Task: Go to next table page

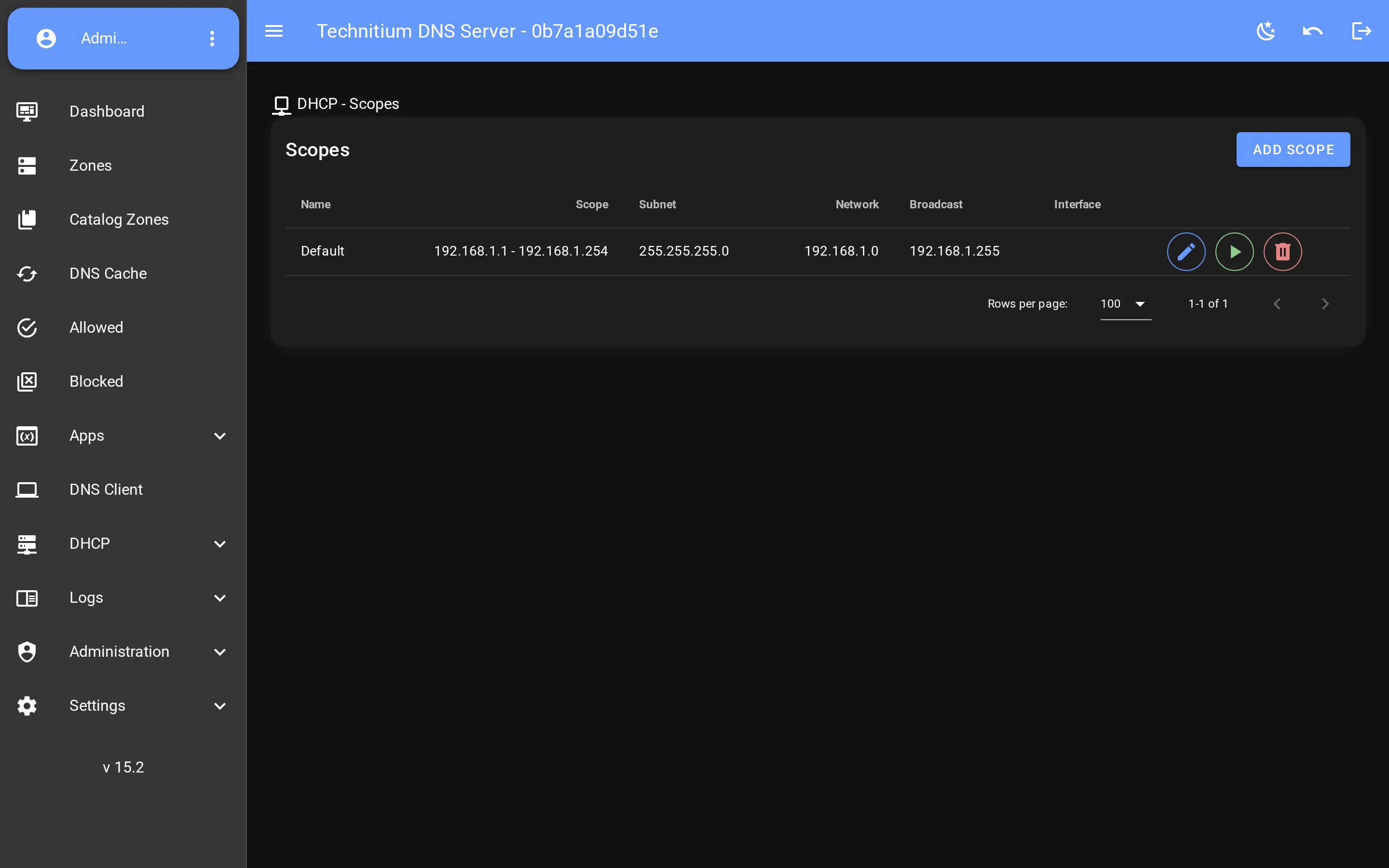Action: (1325, 304)
